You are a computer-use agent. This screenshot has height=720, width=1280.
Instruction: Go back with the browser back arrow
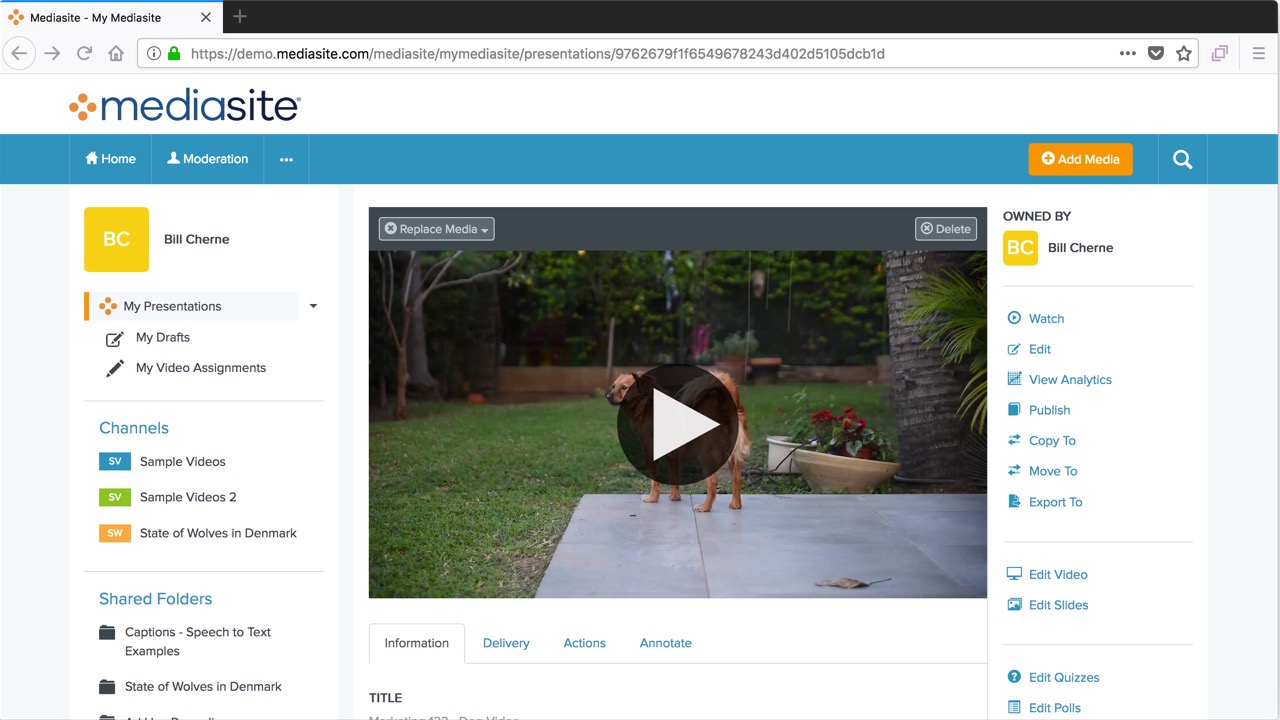click(x=20, y=54)
